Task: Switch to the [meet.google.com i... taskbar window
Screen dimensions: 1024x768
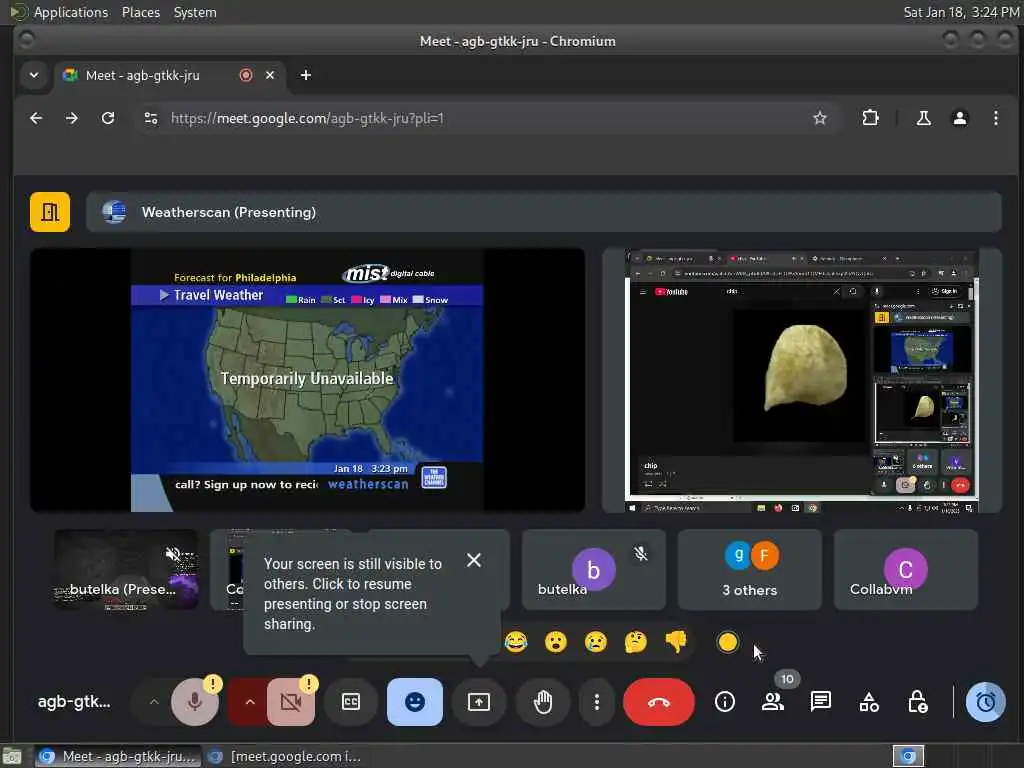Action: [x=284, y=757]
